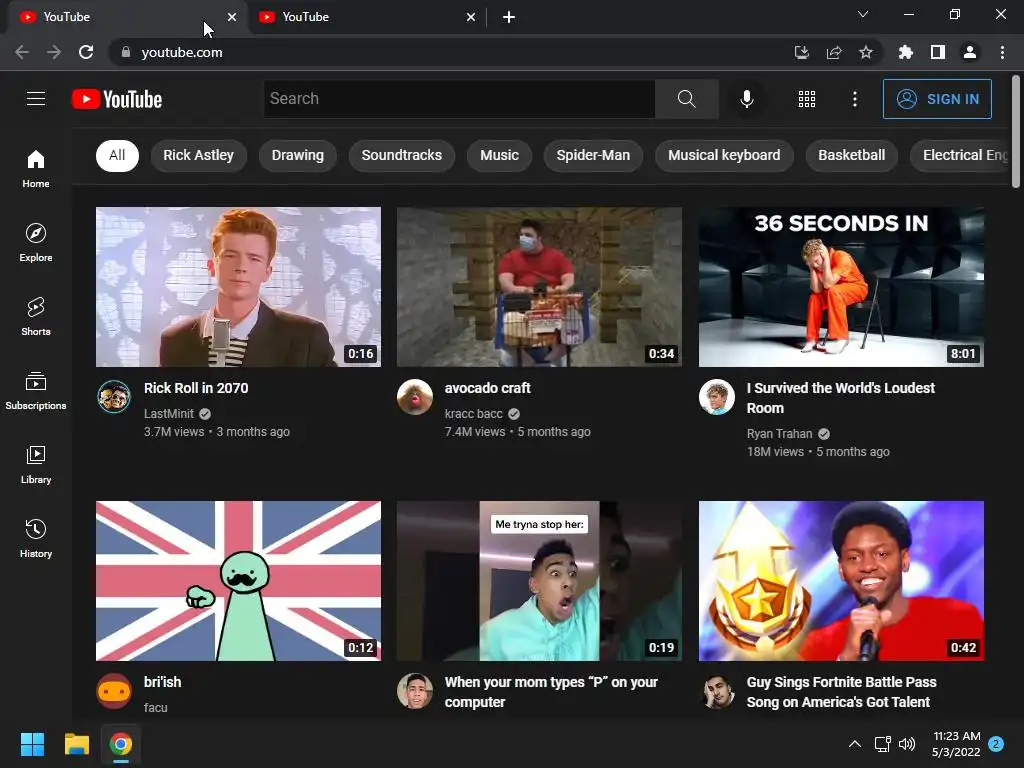Viewport: 1024px width, 768px height.
Task: Click LastMinit channel name
Action: coord(168,413)
